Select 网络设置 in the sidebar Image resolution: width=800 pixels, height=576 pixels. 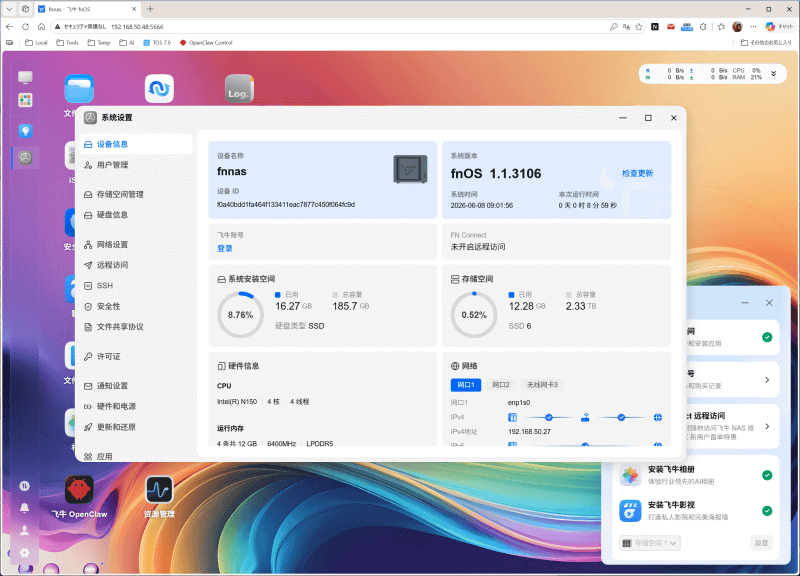click(x=135, y=244)
